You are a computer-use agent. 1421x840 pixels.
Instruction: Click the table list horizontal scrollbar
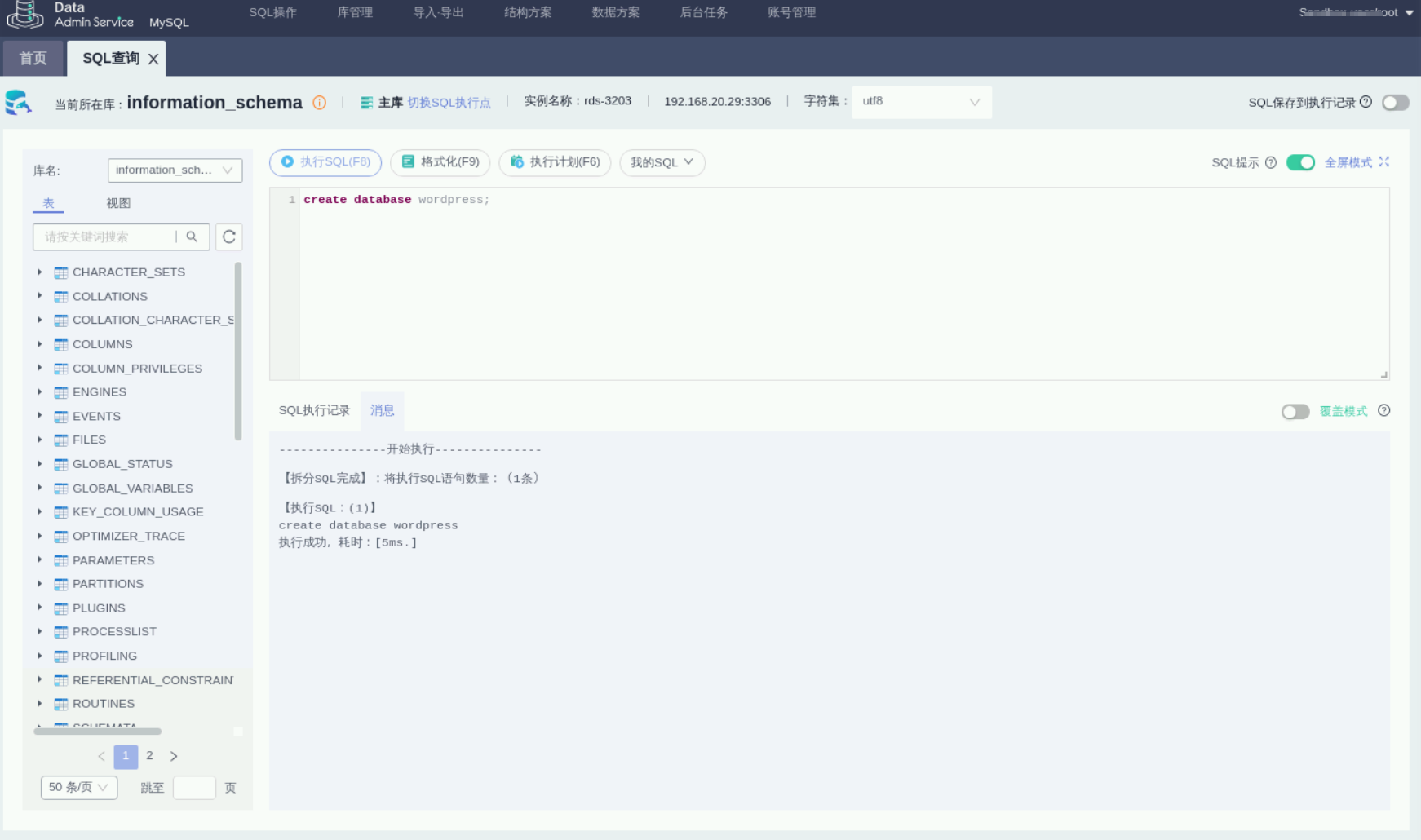pyautogui.click(x=97, y=732)
